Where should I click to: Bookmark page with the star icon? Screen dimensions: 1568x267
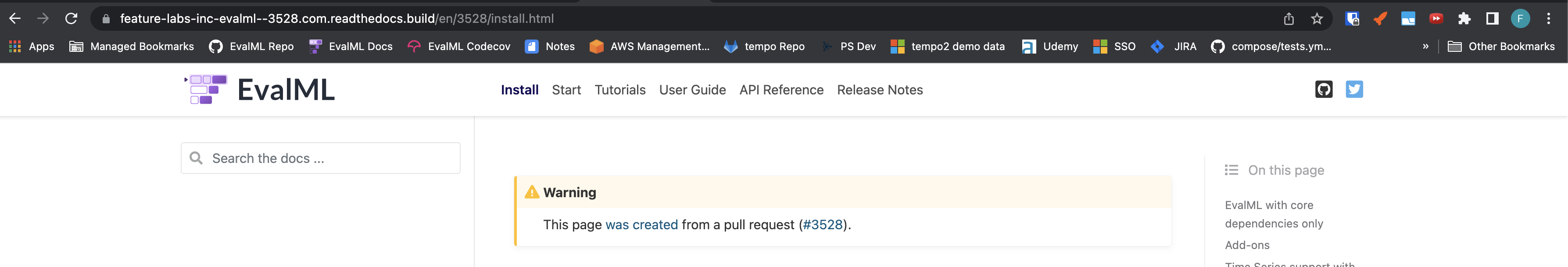(1317, 19)
